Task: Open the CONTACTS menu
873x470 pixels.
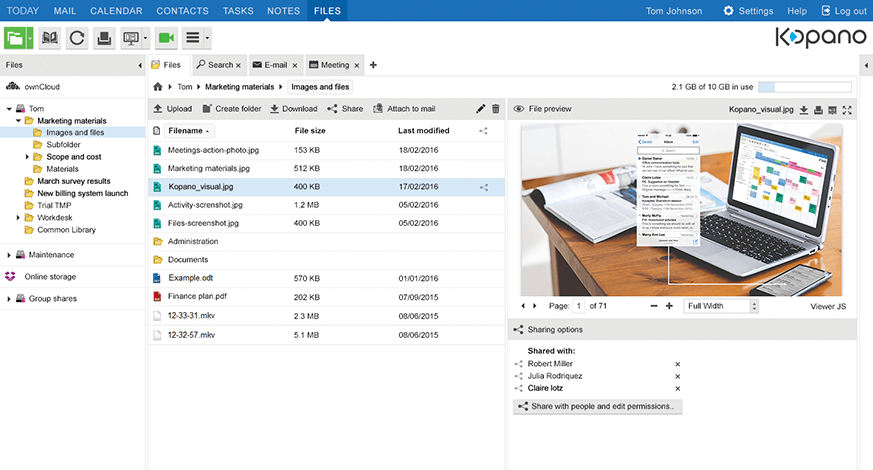Action: tap(182, 11)
